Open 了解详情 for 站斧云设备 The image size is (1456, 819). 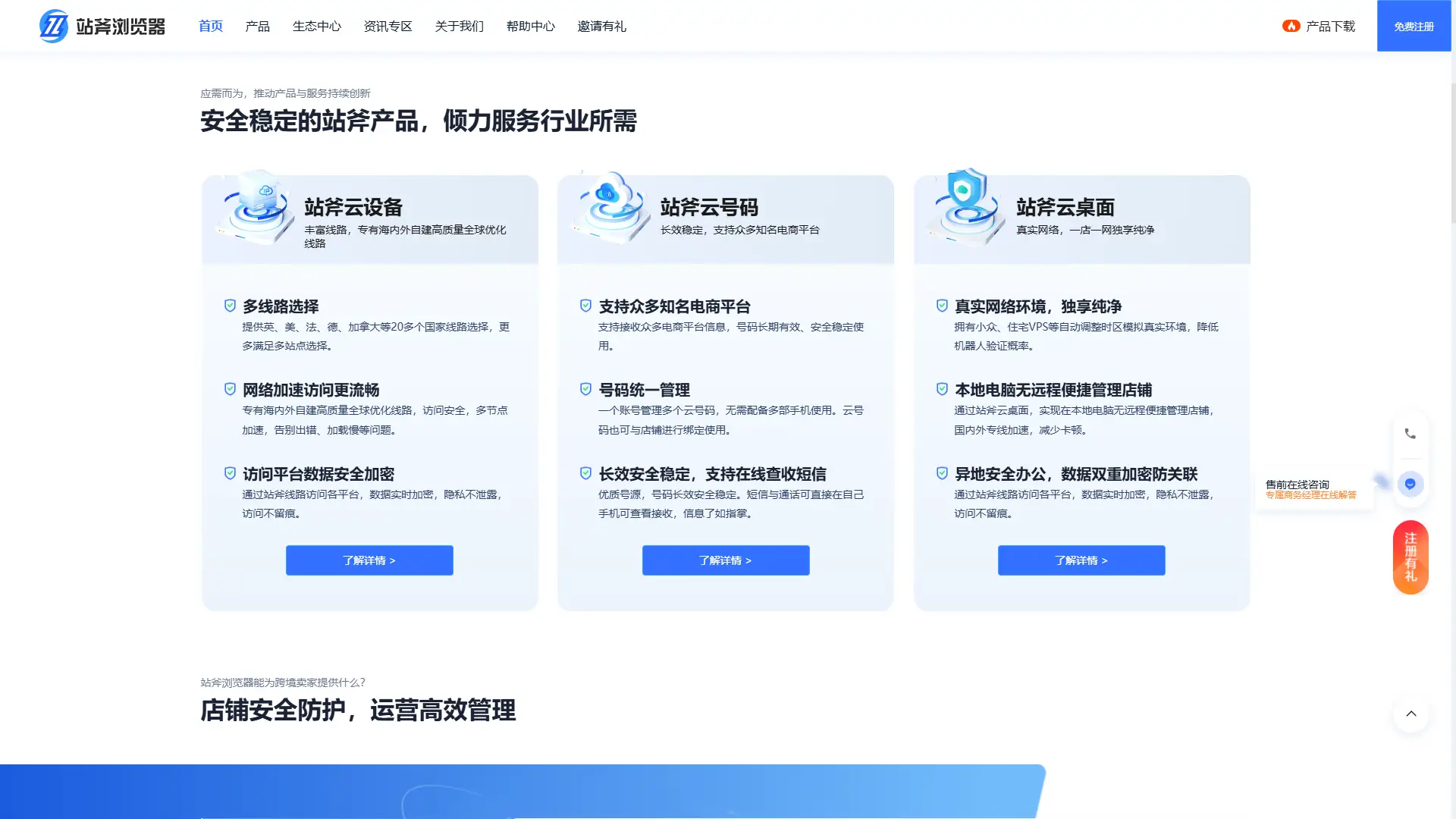coord(369,560)
